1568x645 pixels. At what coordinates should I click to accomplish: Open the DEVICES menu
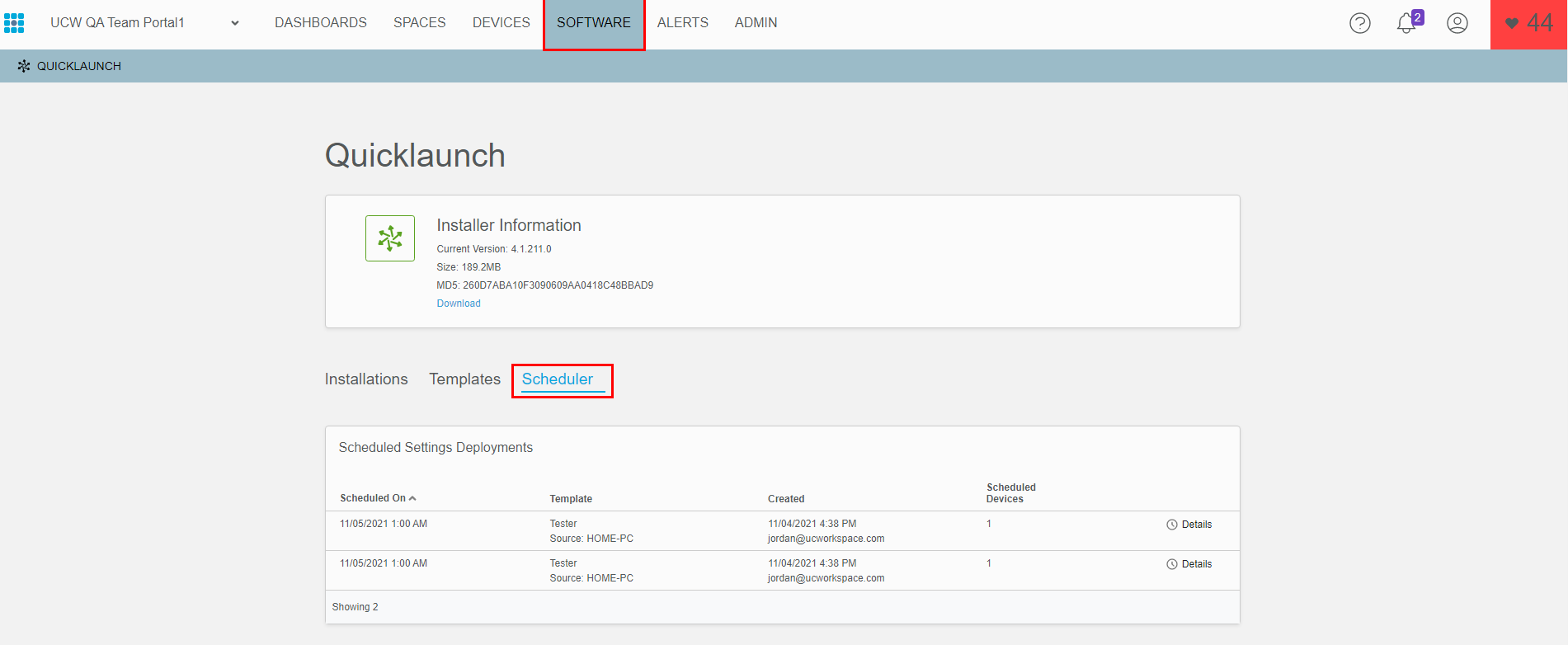(501, 23)
